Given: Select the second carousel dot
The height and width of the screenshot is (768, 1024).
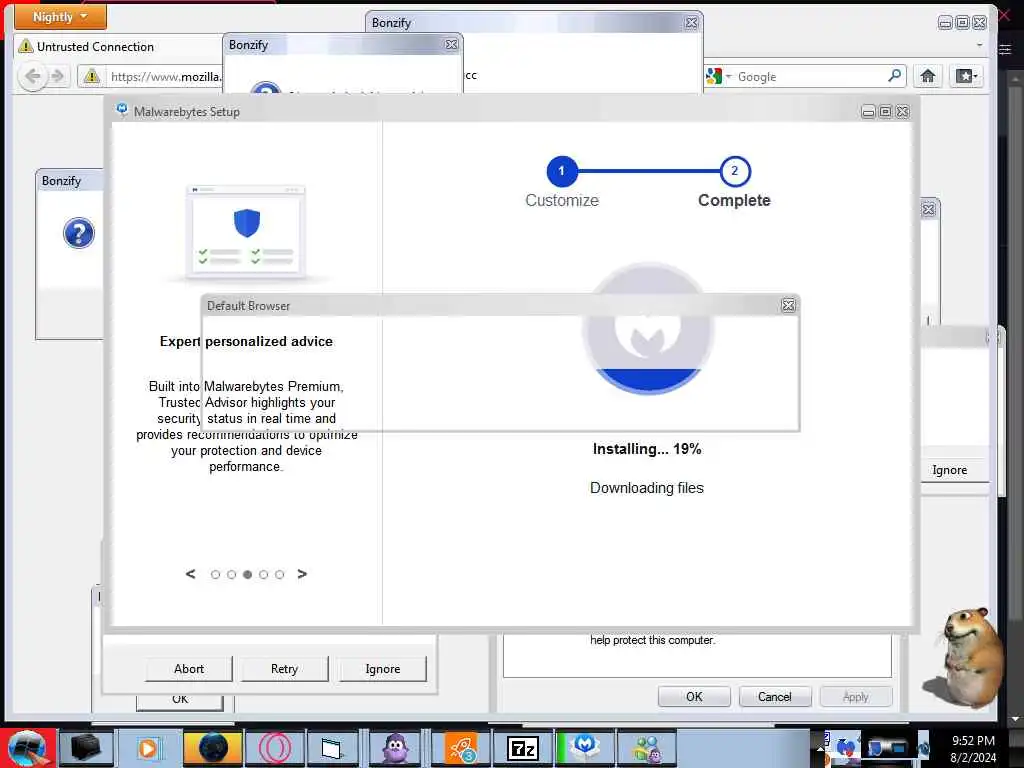Looking at the screenshot, I should [231, 575].
